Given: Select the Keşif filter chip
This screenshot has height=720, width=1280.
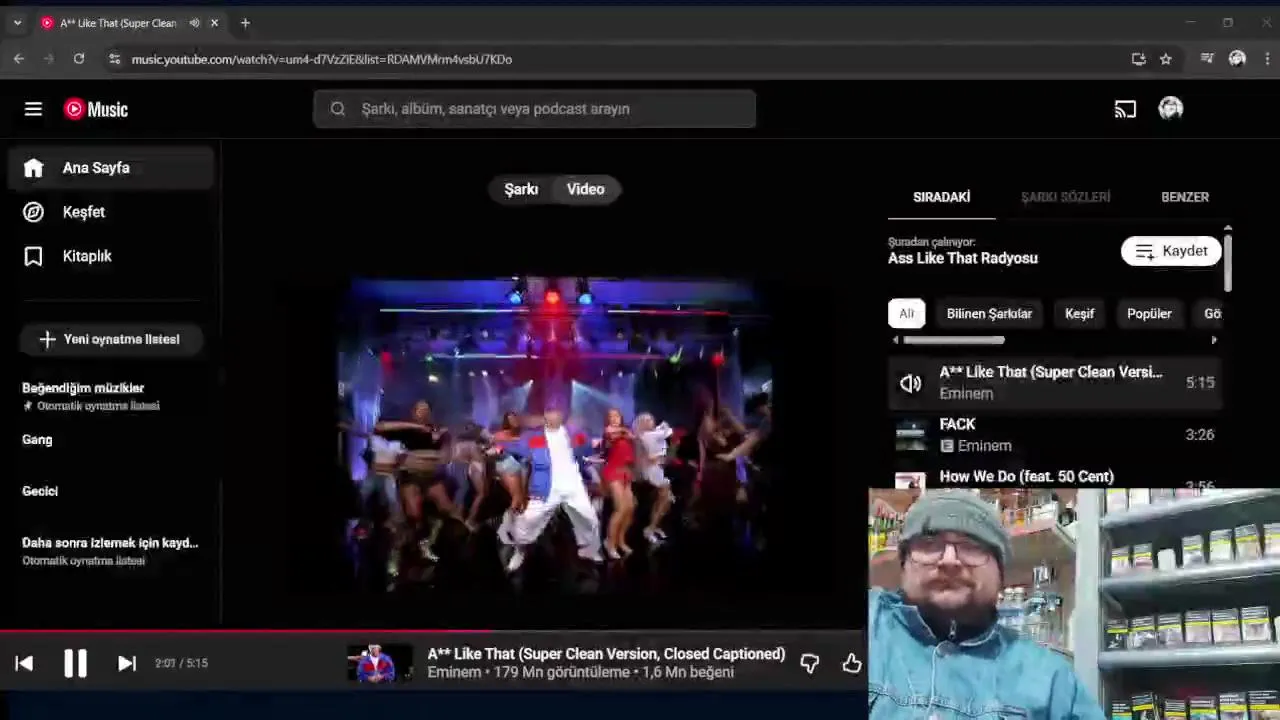Looking at the screenshot, I should pos(1079,314).
